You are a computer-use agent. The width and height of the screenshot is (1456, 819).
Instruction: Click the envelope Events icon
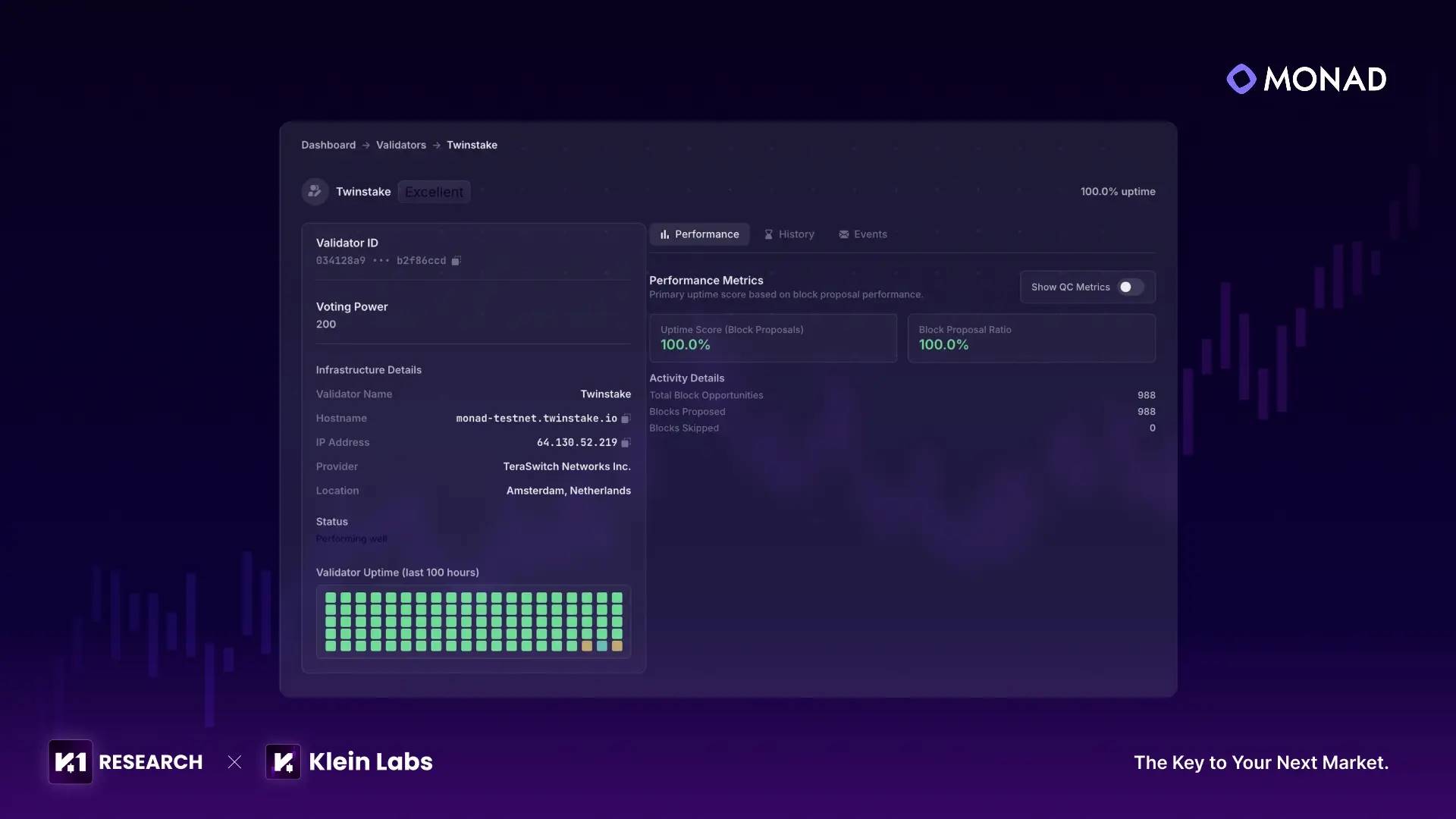point(843,235)
